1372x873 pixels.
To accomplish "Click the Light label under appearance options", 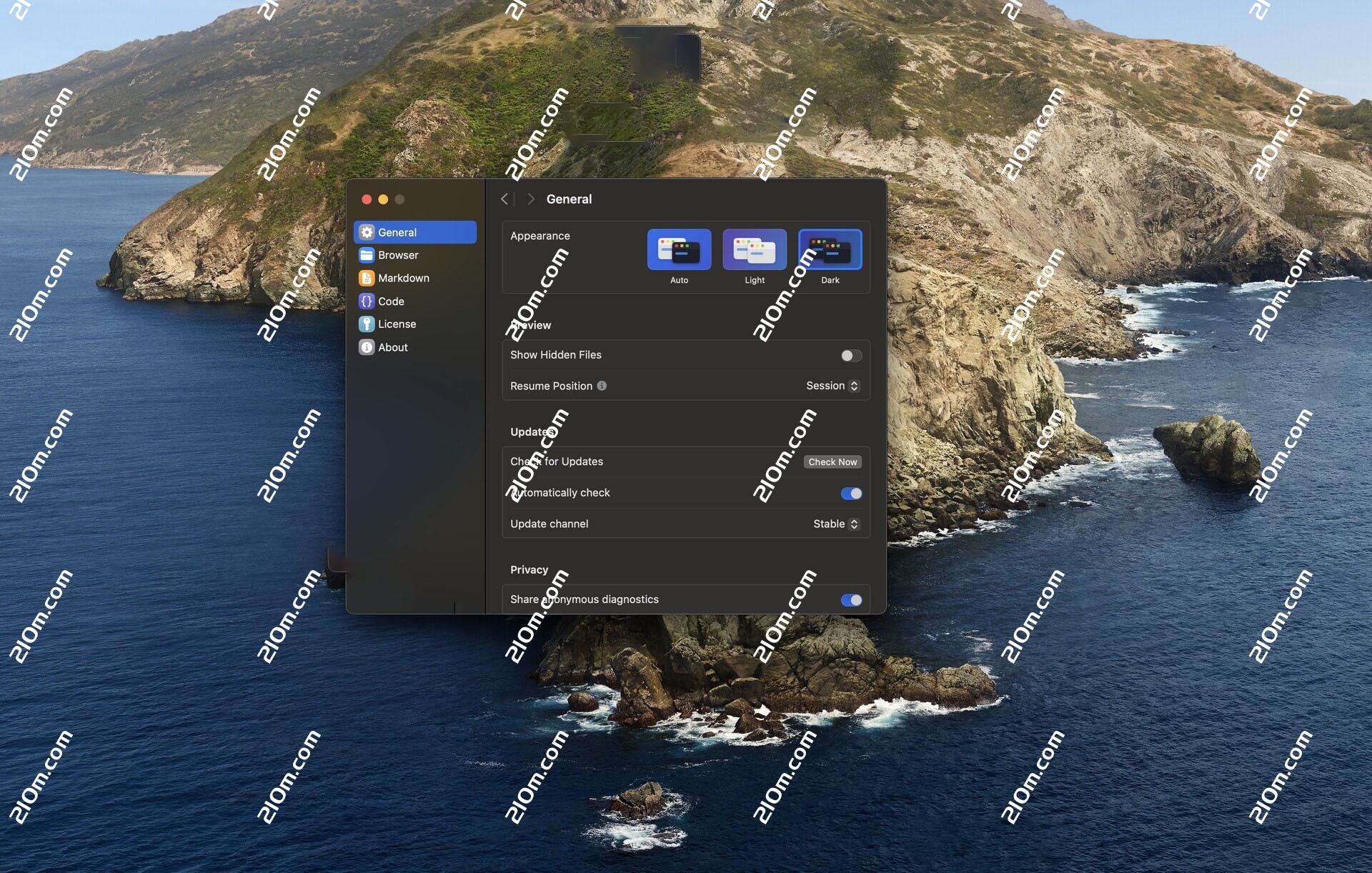I will click(x=755, y=280).
